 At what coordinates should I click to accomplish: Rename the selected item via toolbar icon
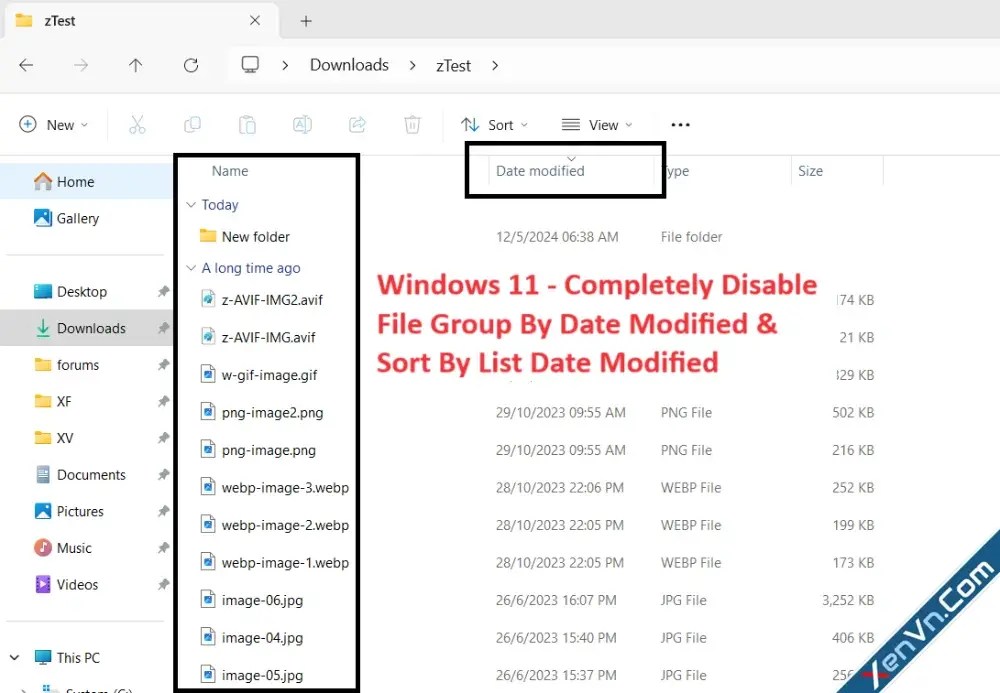click(302, 124)
